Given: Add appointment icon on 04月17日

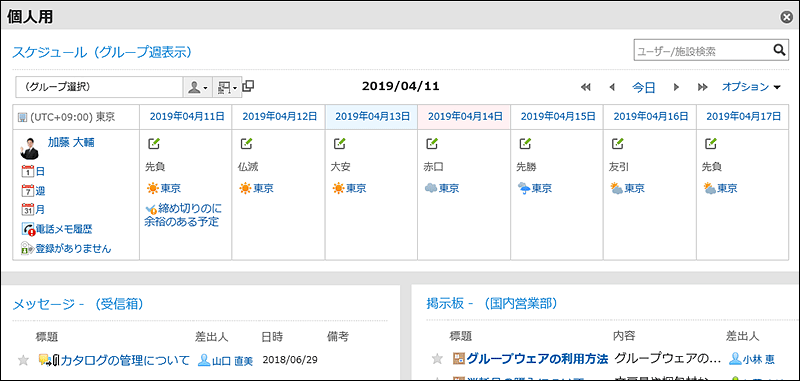Looking at the screenshot, I should tap(711, 144).
